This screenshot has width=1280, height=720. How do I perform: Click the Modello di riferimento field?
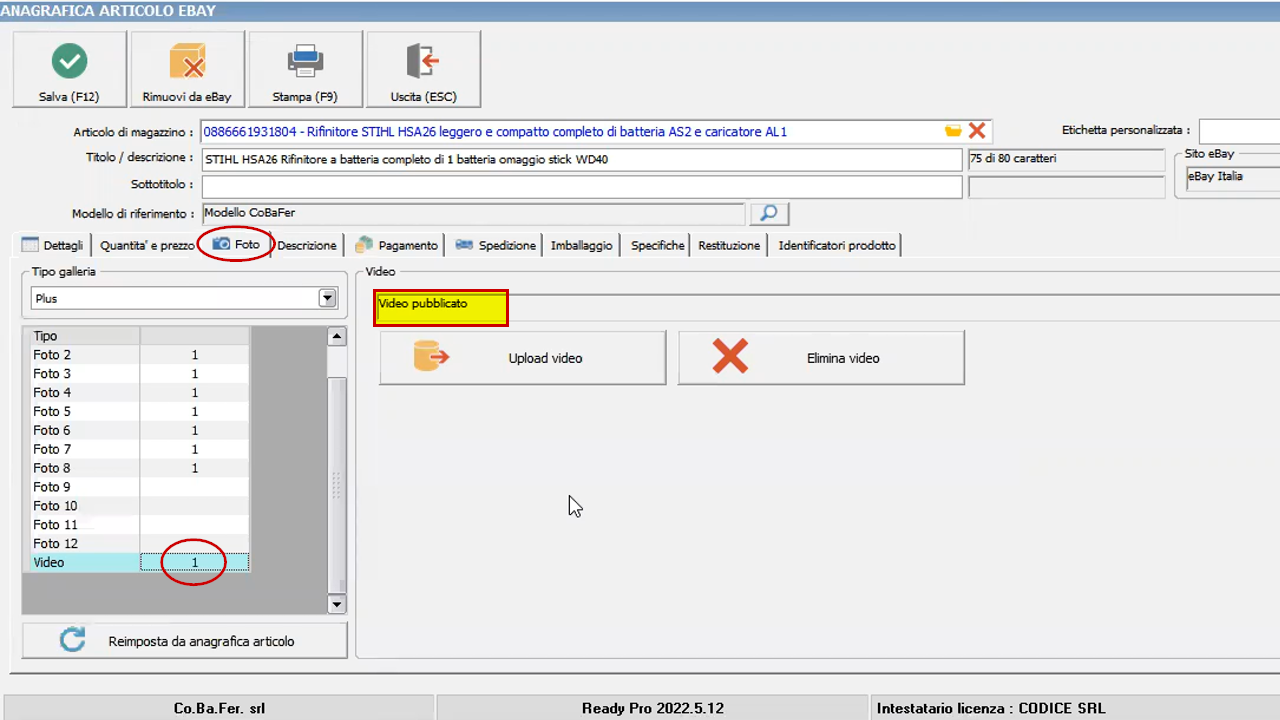coord(474,213)
